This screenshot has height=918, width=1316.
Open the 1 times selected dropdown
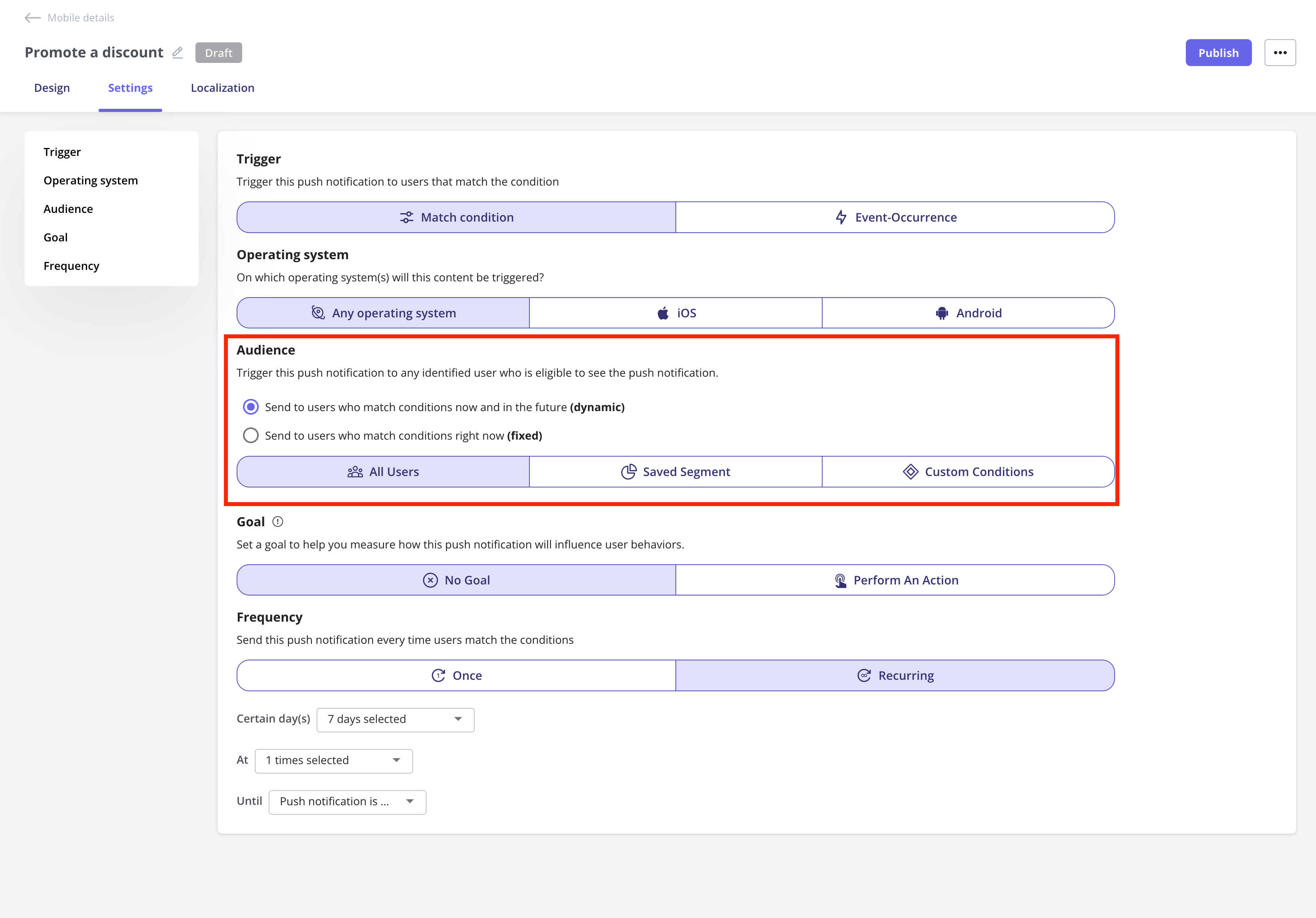click(x=334, y=761)
